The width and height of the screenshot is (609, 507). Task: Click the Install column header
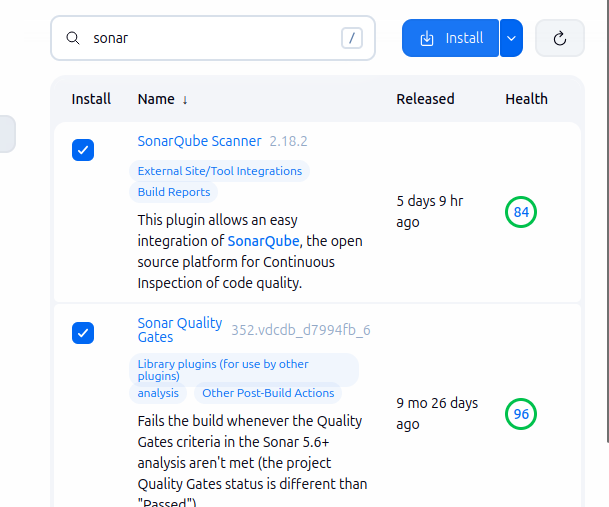91,99
